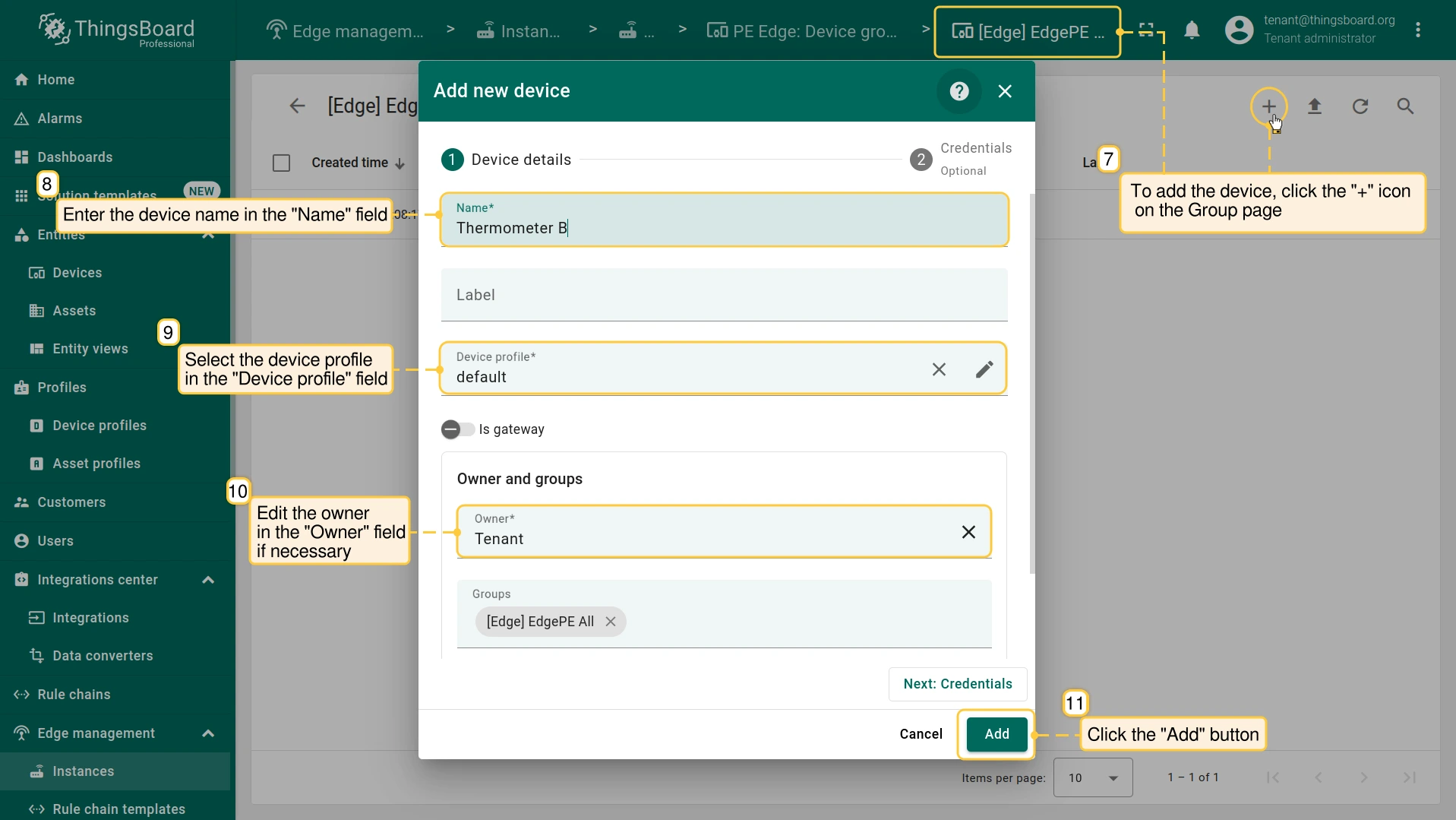
Task: Open the notifications bell
Action: [1192, 30]
